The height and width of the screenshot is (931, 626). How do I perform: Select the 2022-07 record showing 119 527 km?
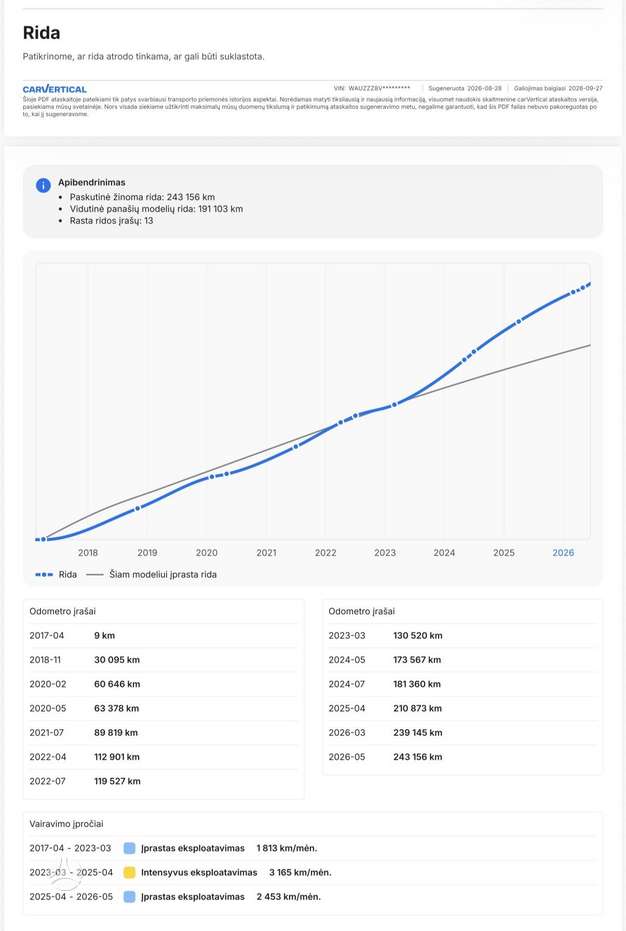(163, 781)
